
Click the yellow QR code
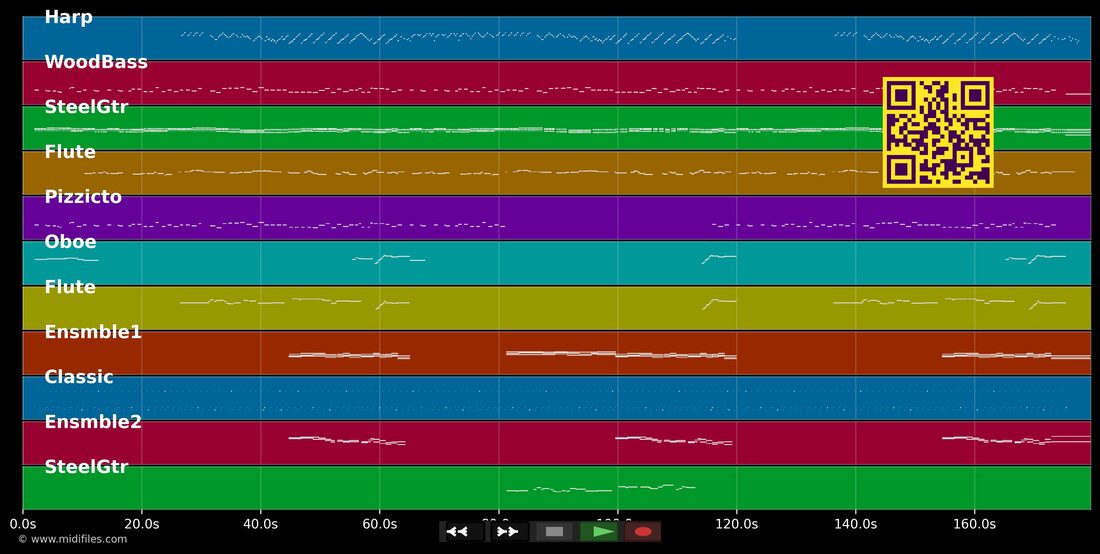[x=938, y=133]
